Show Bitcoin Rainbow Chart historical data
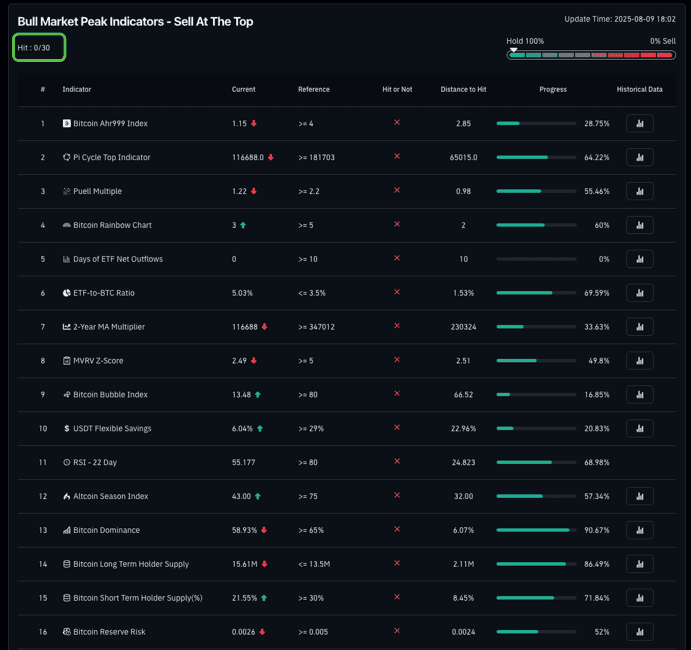 639,225
